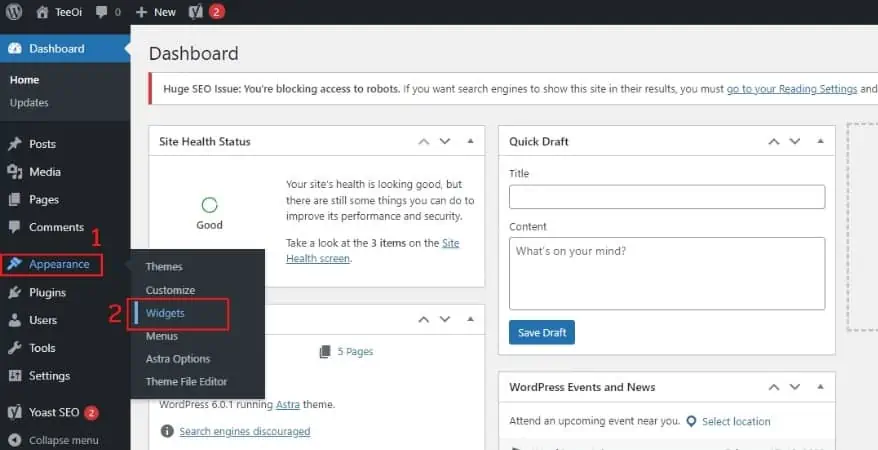878x450 pixels.
Task: Click the location pin icon in Events
Action: point(692,421)
